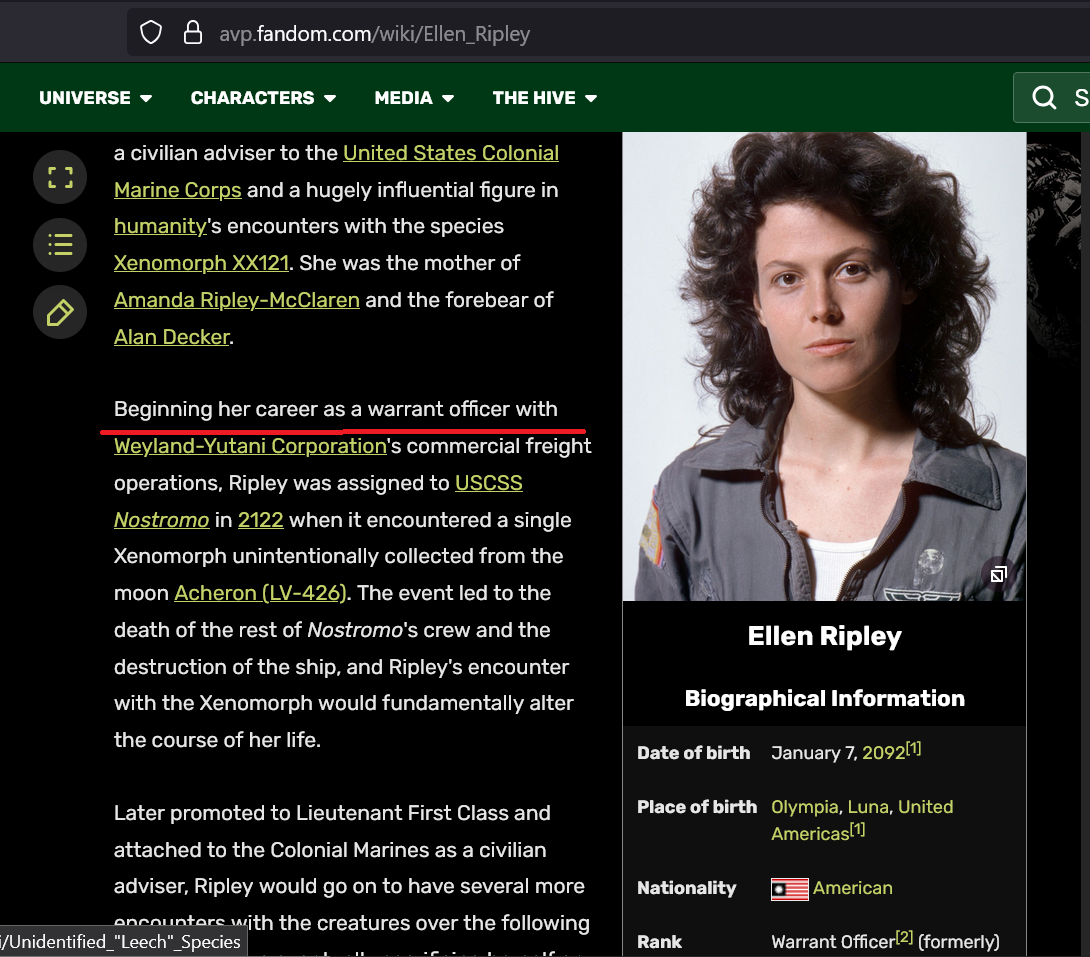This screenshot has width=1090, height=957.
Task: Click the reference [1] after 2092
Action: click(913, 748)
